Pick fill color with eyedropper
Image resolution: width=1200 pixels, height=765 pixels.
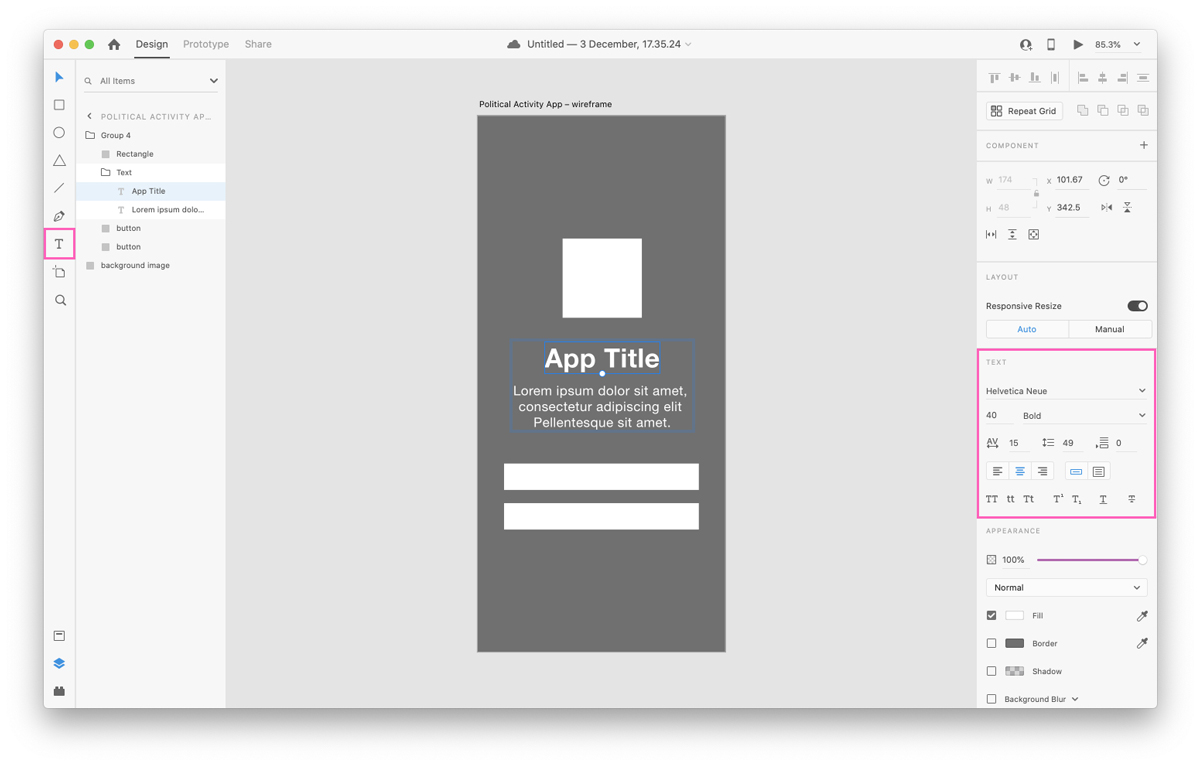pyautogui.click(x=1142, y=616)
